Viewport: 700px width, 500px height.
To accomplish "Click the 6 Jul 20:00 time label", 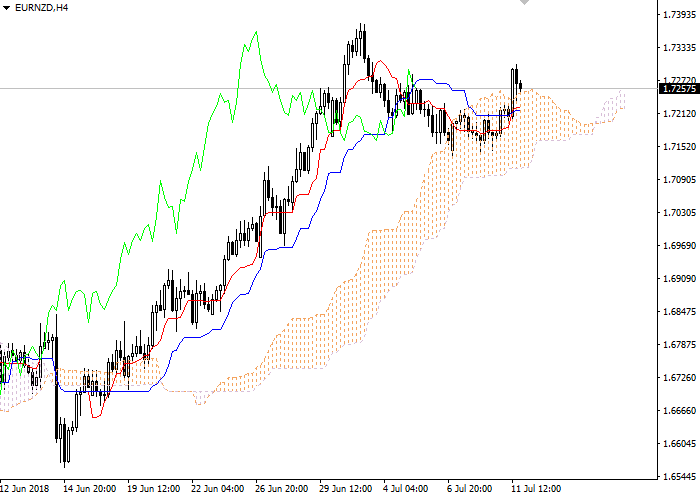I will [x=470, y=488].
